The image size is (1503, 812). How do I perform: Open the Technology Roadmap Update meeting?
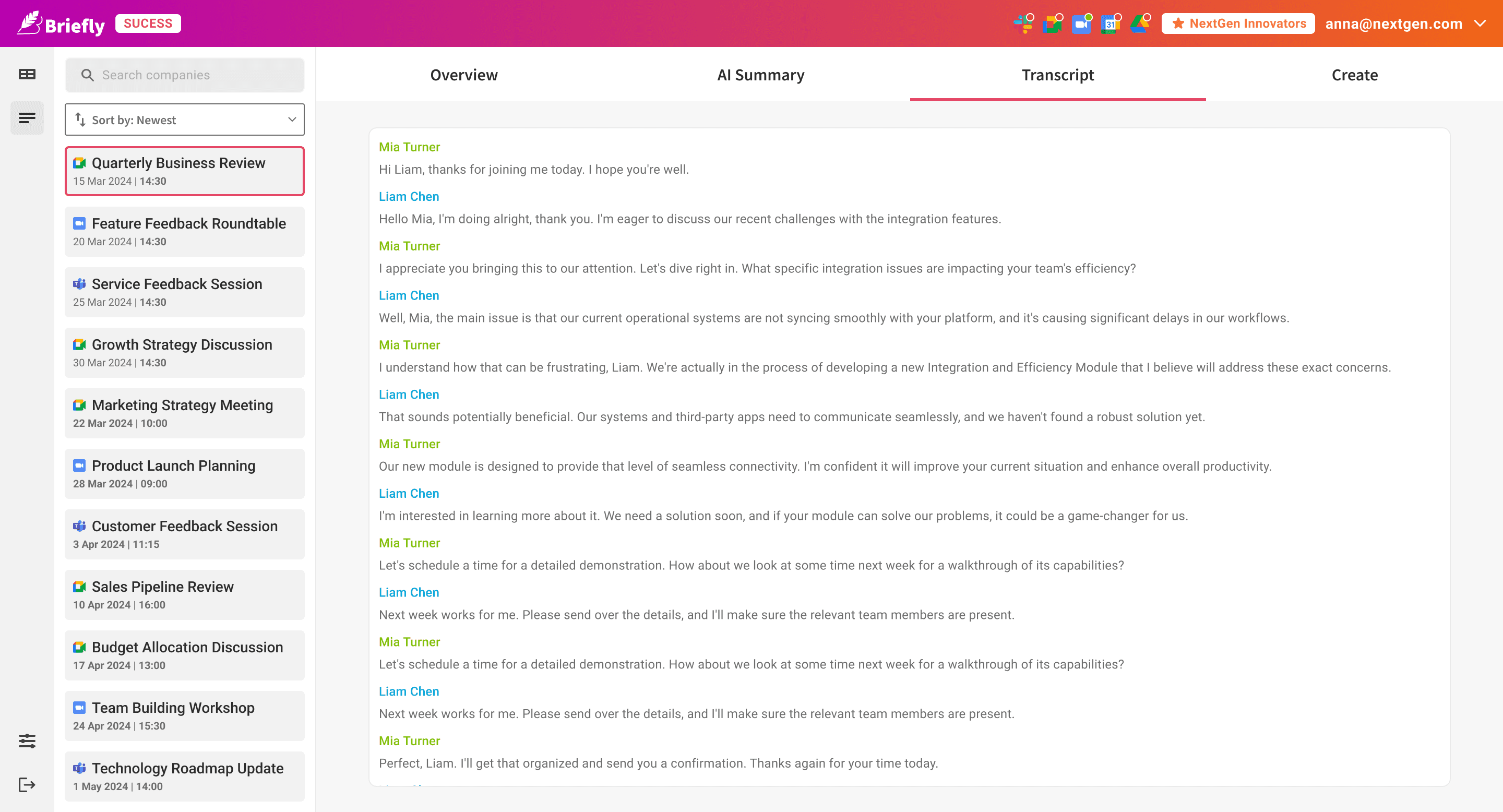tap(184, 776)
